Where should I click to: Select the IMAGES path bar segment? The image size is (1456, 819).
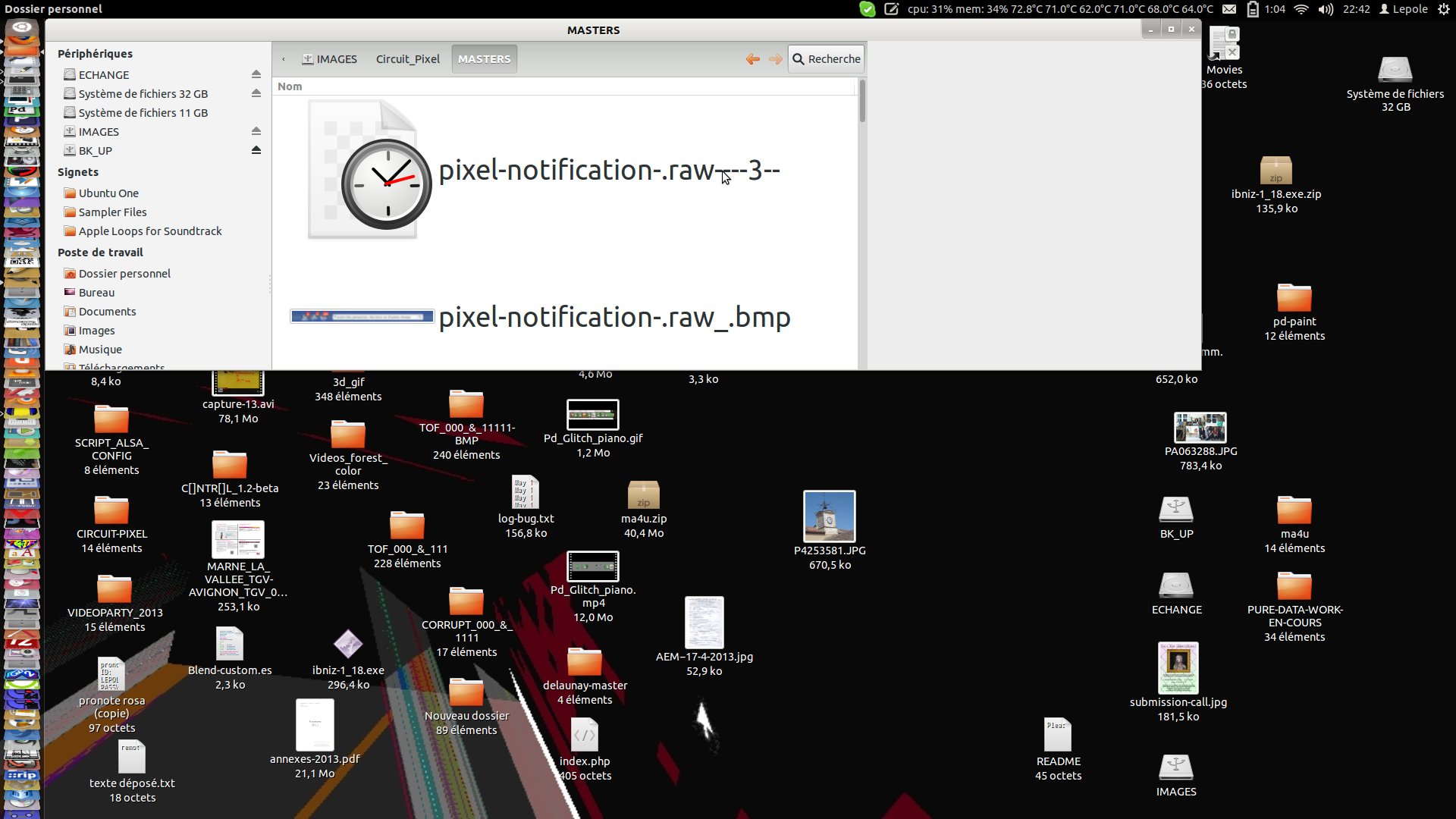330,59
